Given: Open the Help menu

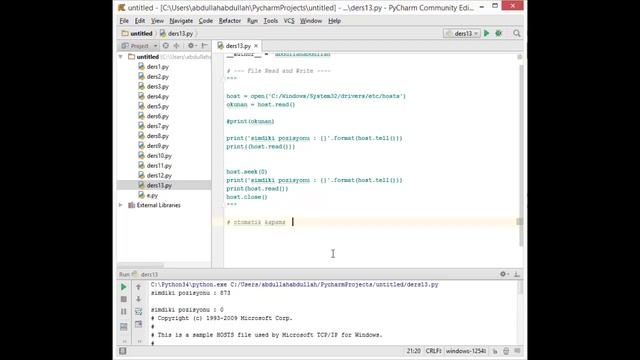Looking at the screenshot, I should click(334, 21).
